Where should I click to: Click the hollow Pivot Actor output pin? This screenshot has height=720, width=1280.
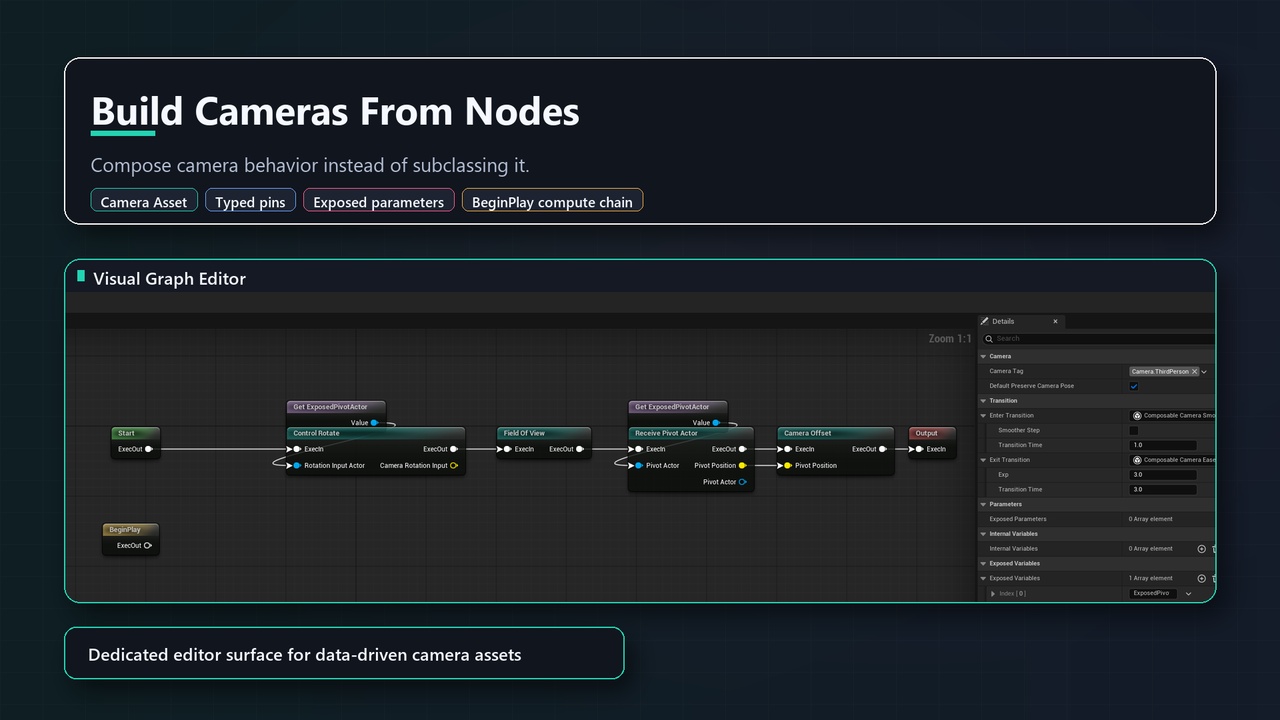[743, 482]
